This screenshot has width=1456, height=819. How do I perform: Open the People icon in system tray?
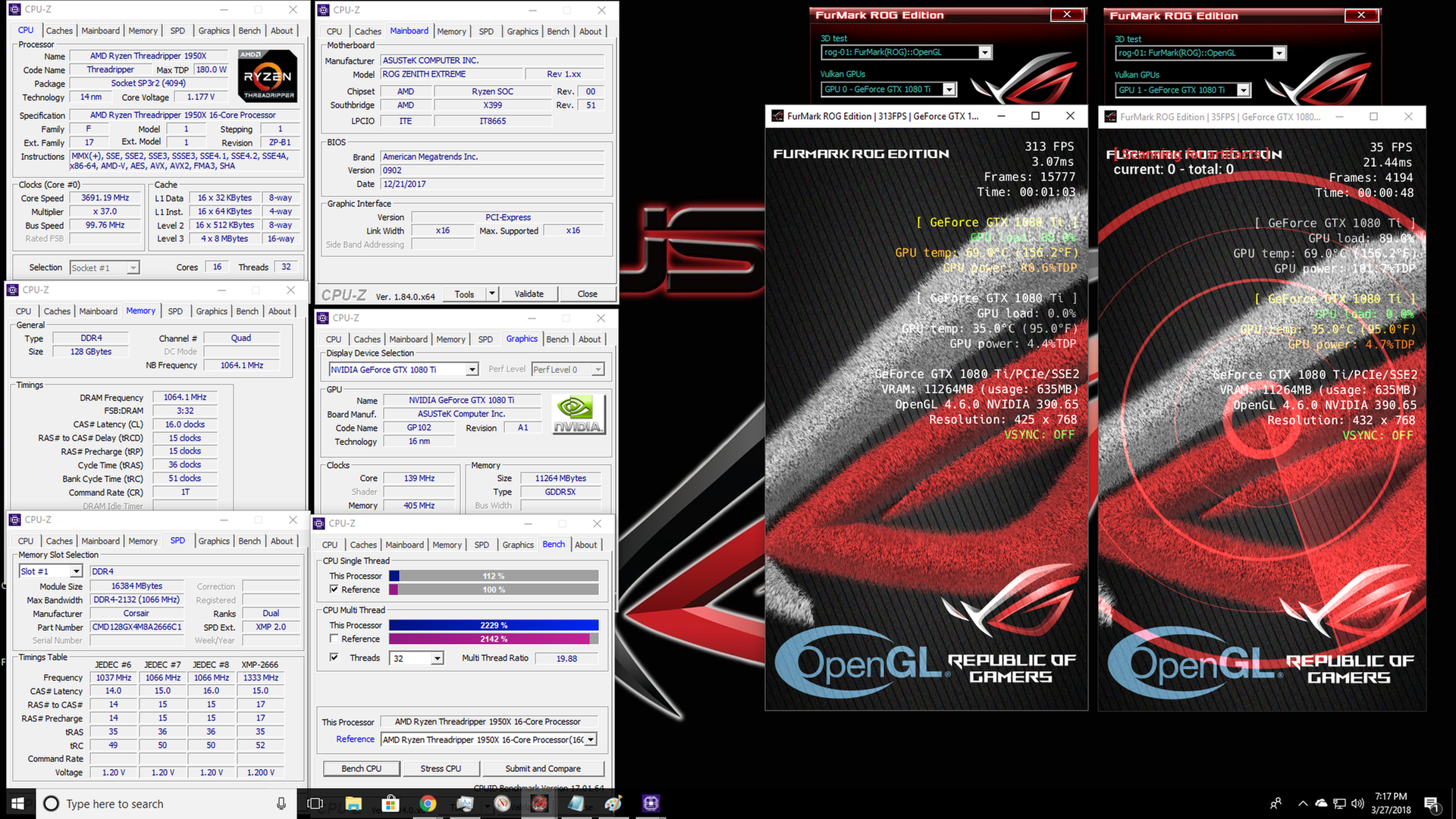click(1276, 804)
